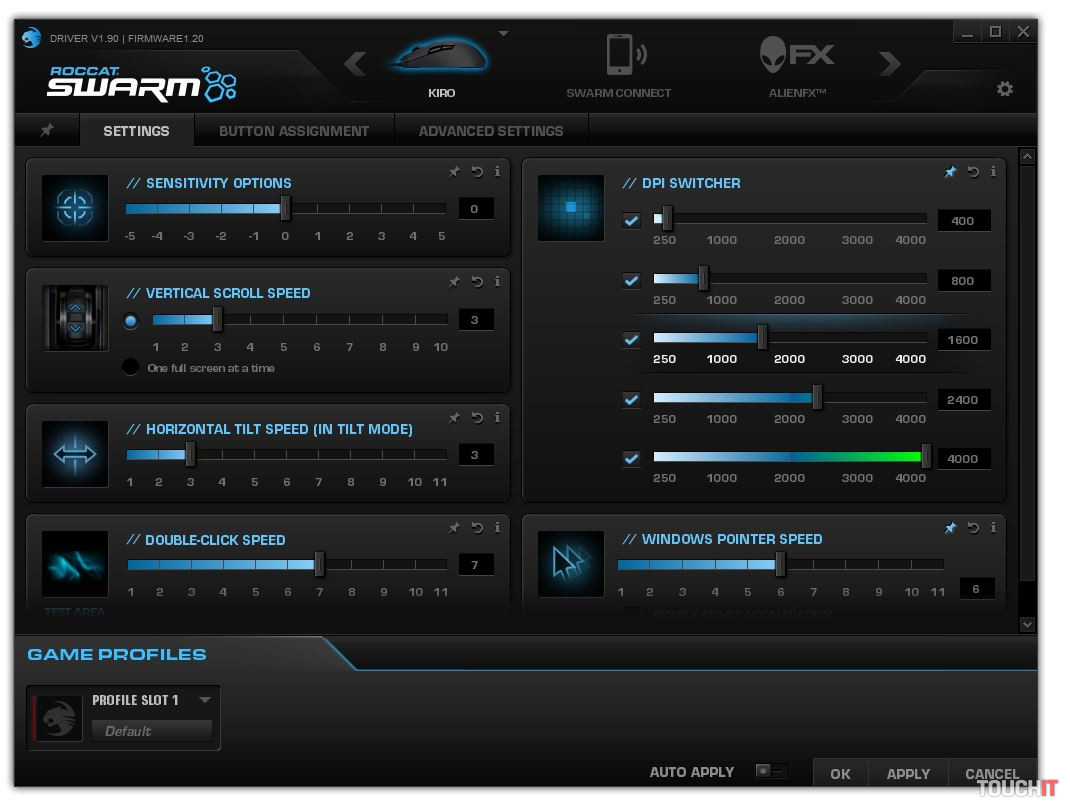Open the settings gear in top right
Viewport: 1070px width, 808px height.
(1004, 89)
